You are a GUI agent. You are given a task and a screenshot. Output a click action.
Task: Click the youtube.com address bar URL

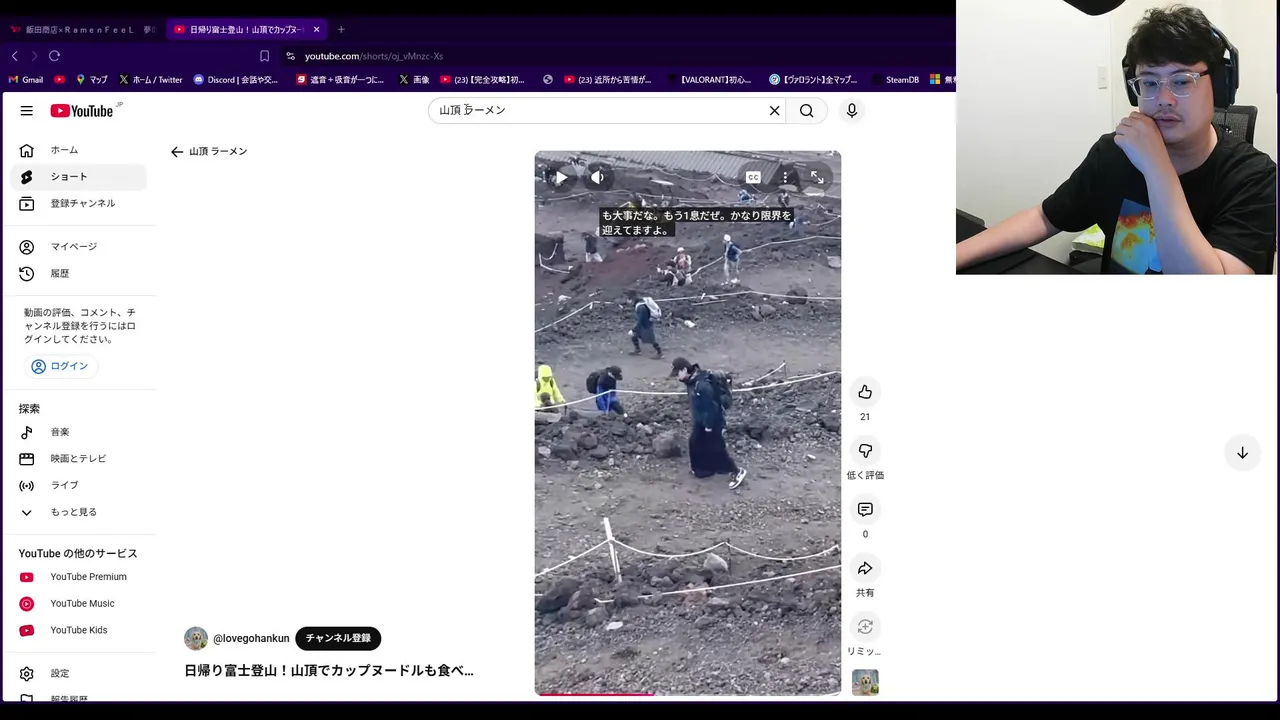click(x=374, y=56)
